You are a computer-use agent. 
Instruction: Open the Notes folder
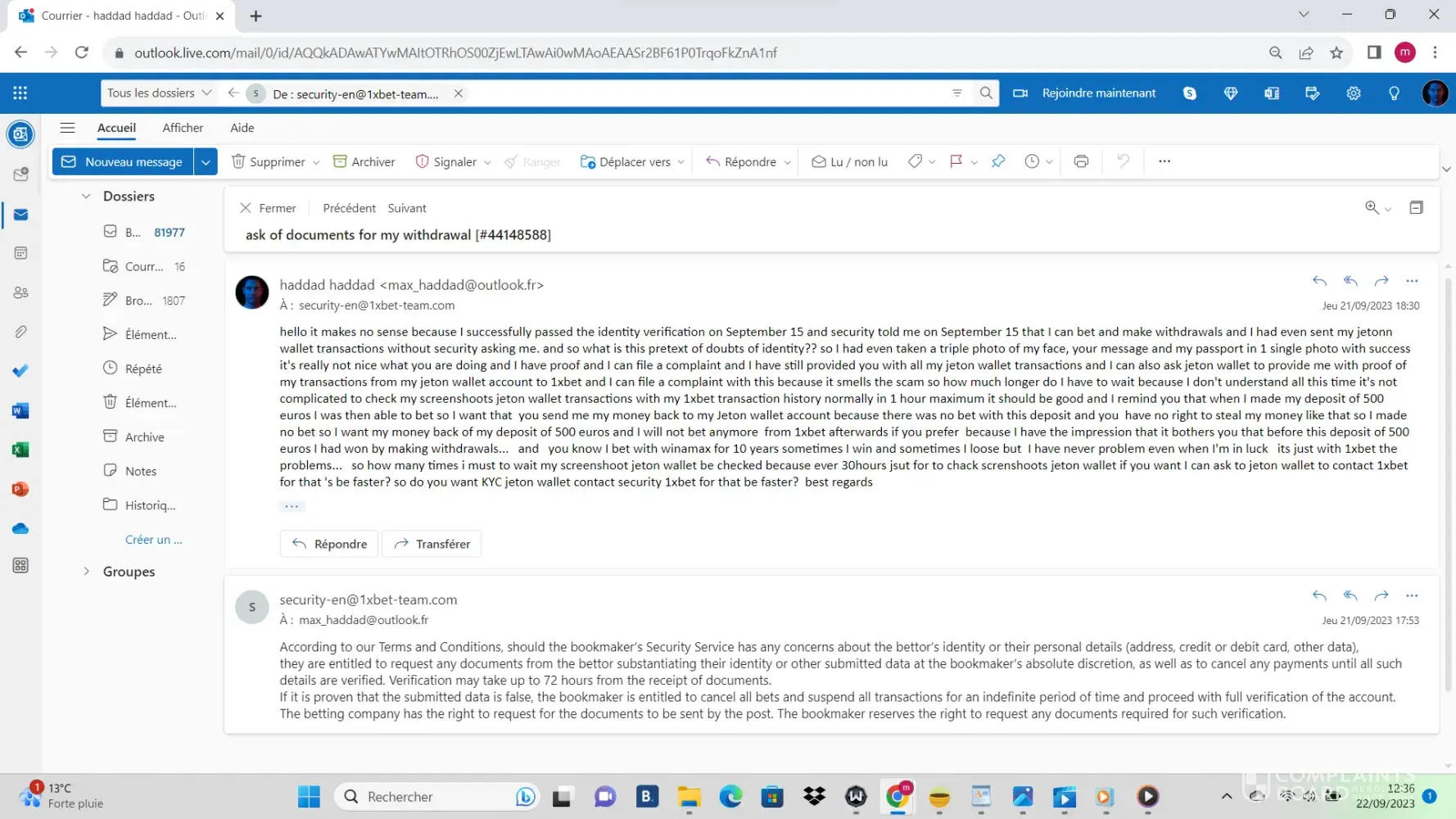[x=141, y=471]
